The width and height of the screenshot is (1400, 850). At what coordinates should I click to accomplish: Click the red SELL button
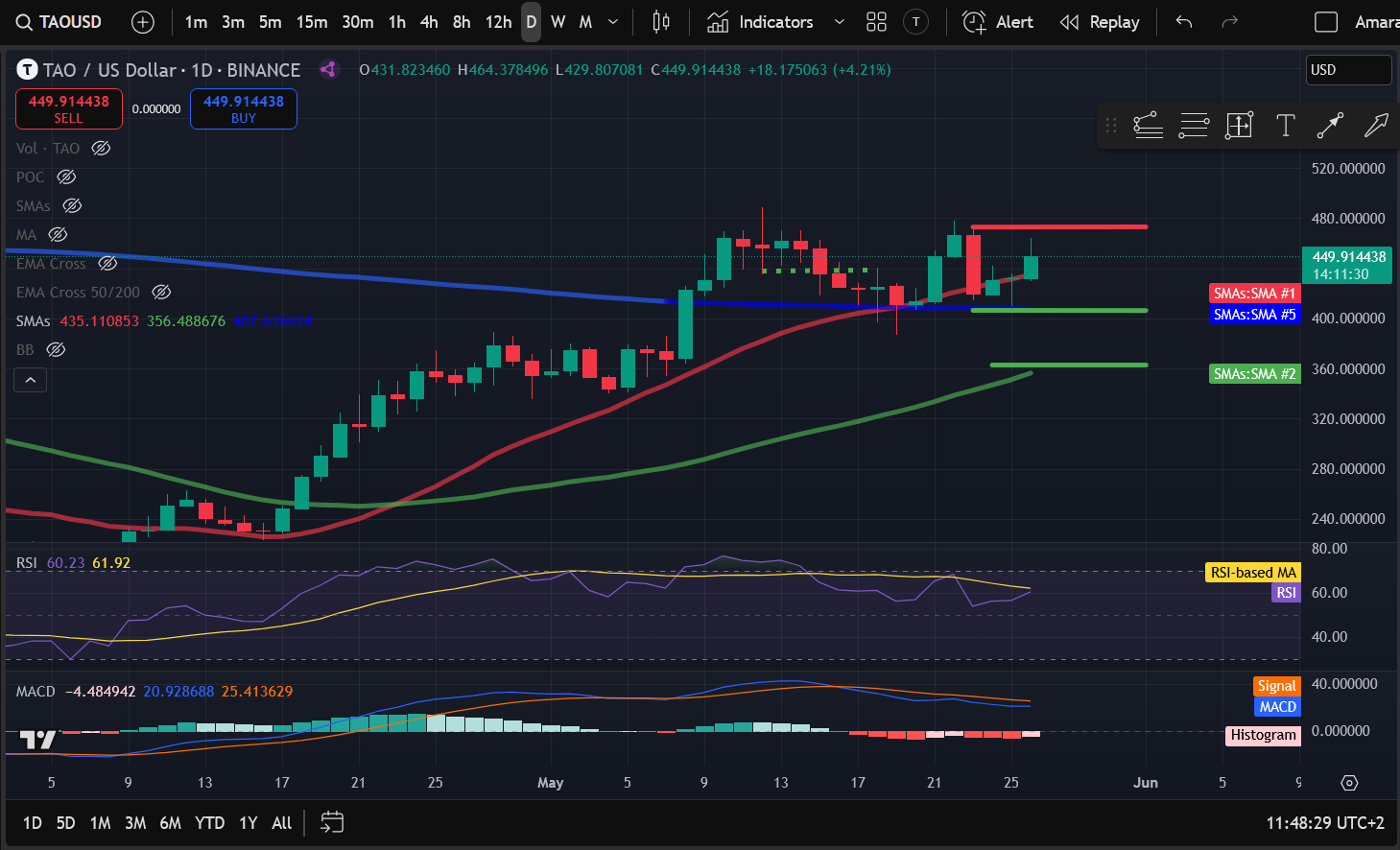click(x=68, y=108)
